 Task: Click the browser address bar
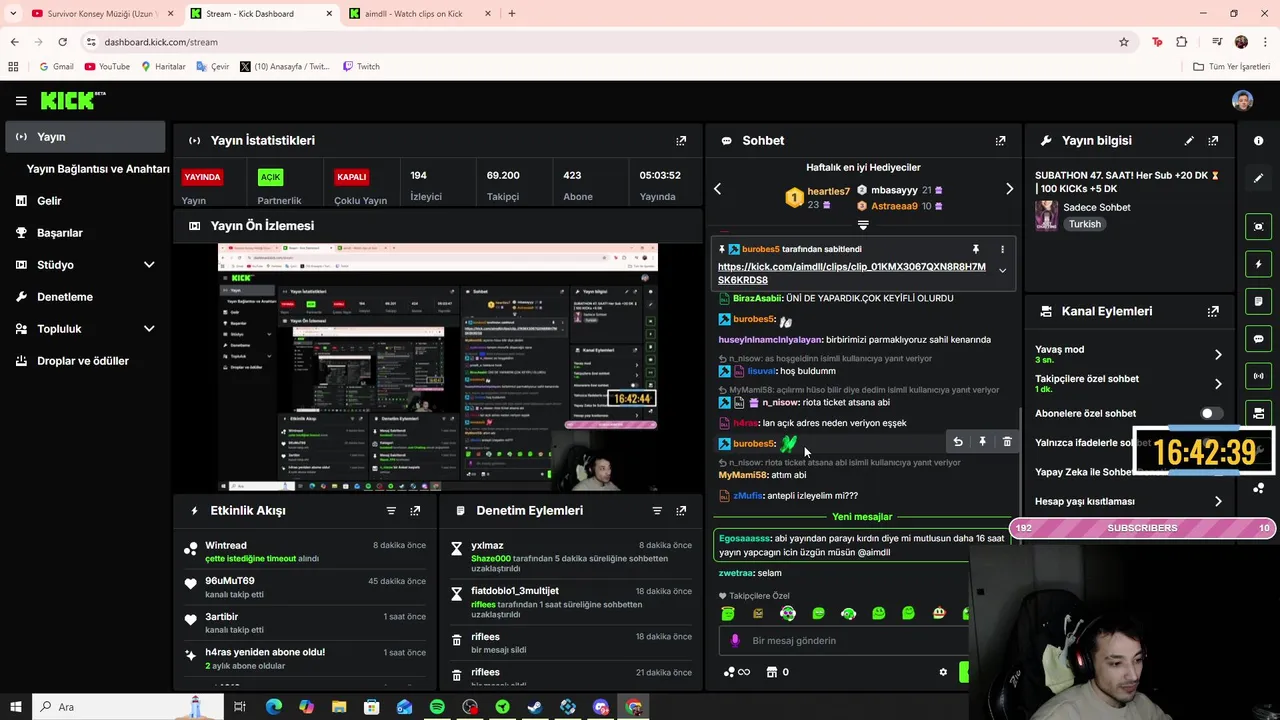(600, 42)
